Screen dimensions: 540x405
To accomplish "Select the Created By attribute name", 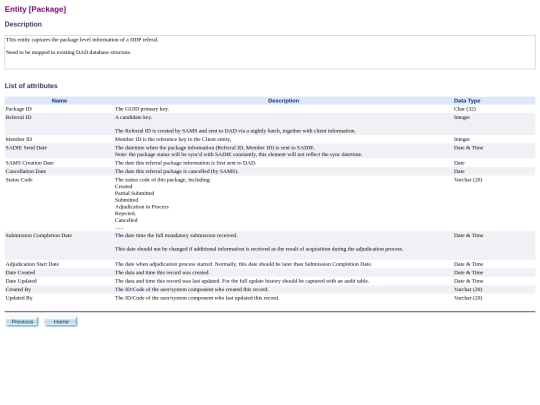I will [18, 289].
